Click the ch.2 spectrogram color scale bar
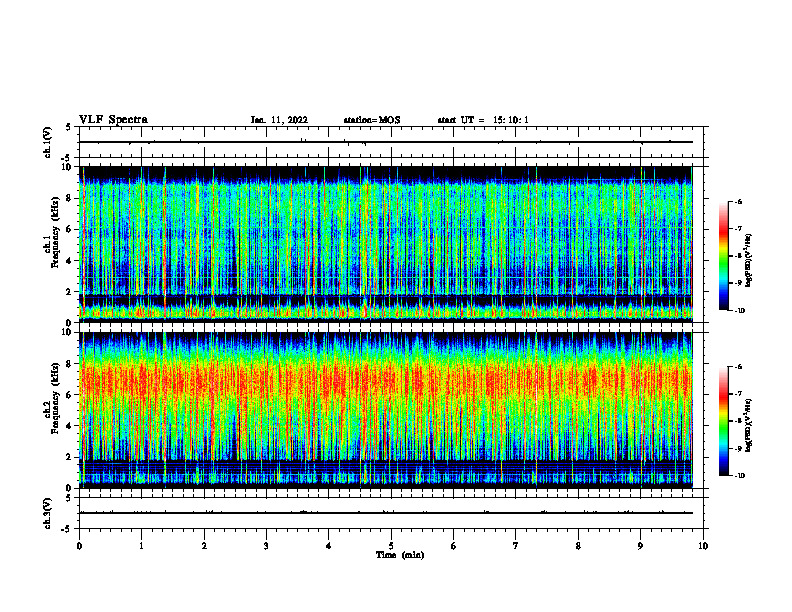This screenshot has height=612, width=792. point(723,421)
